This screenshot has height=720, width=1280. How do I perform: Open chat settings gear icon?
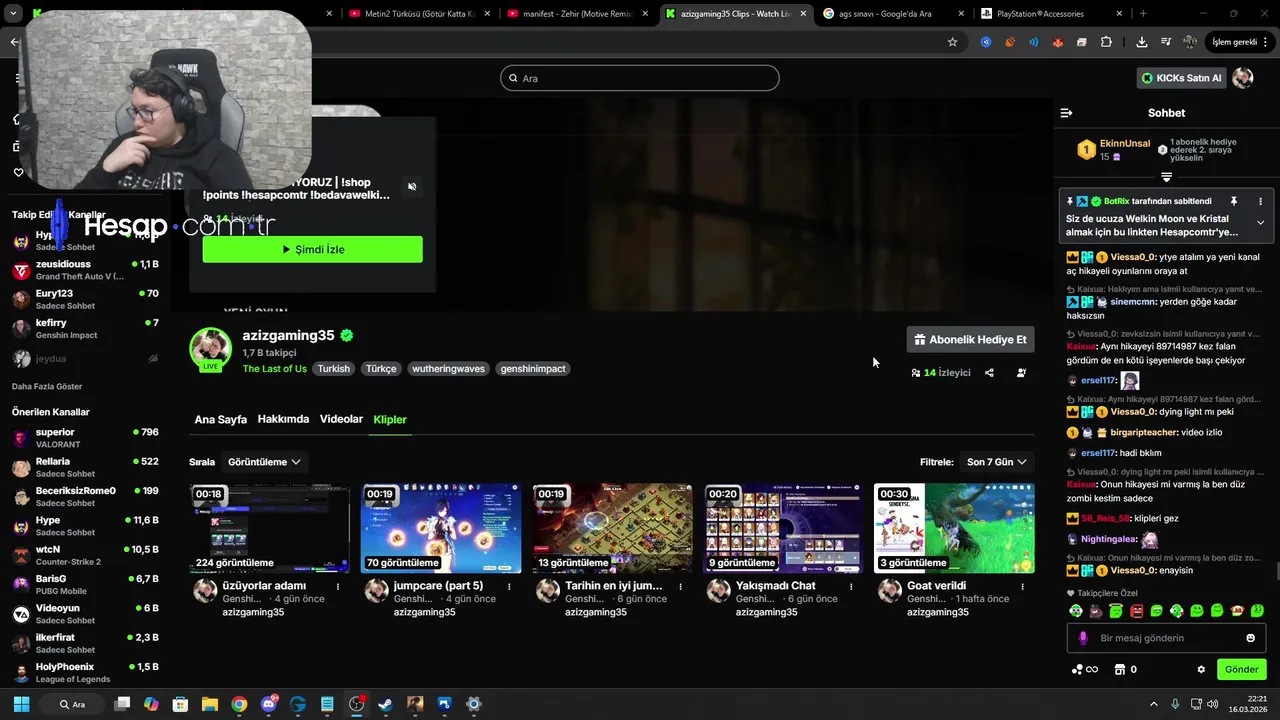(1201, 670)
